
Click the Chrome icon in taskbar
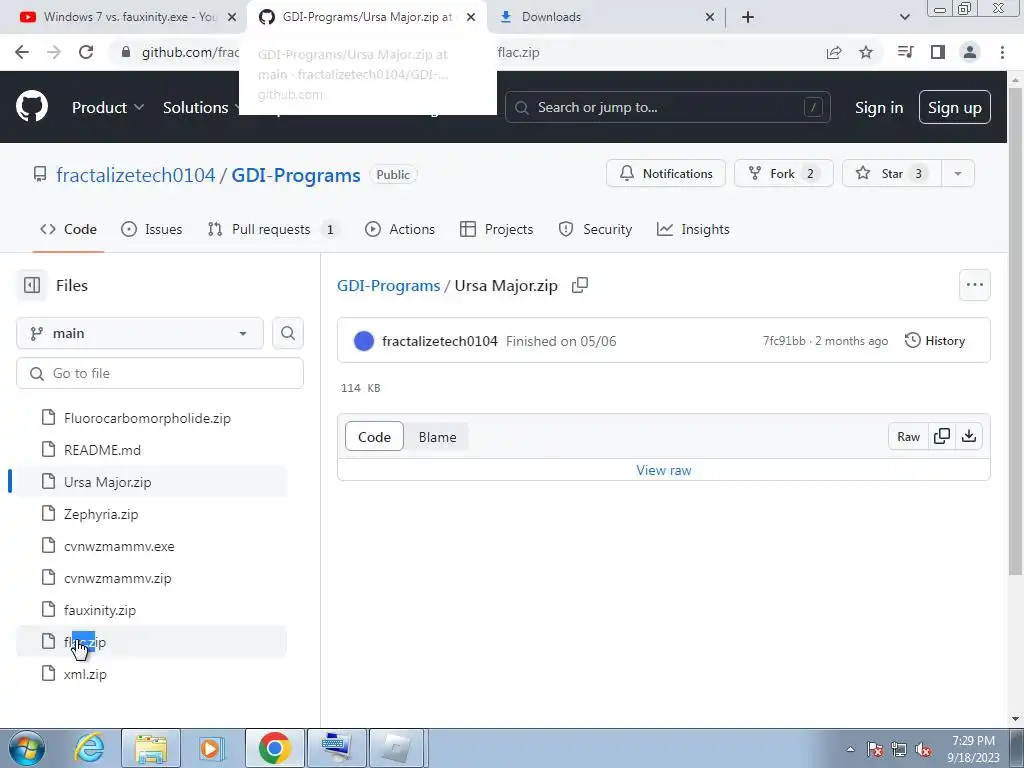(x=274, y=748)
